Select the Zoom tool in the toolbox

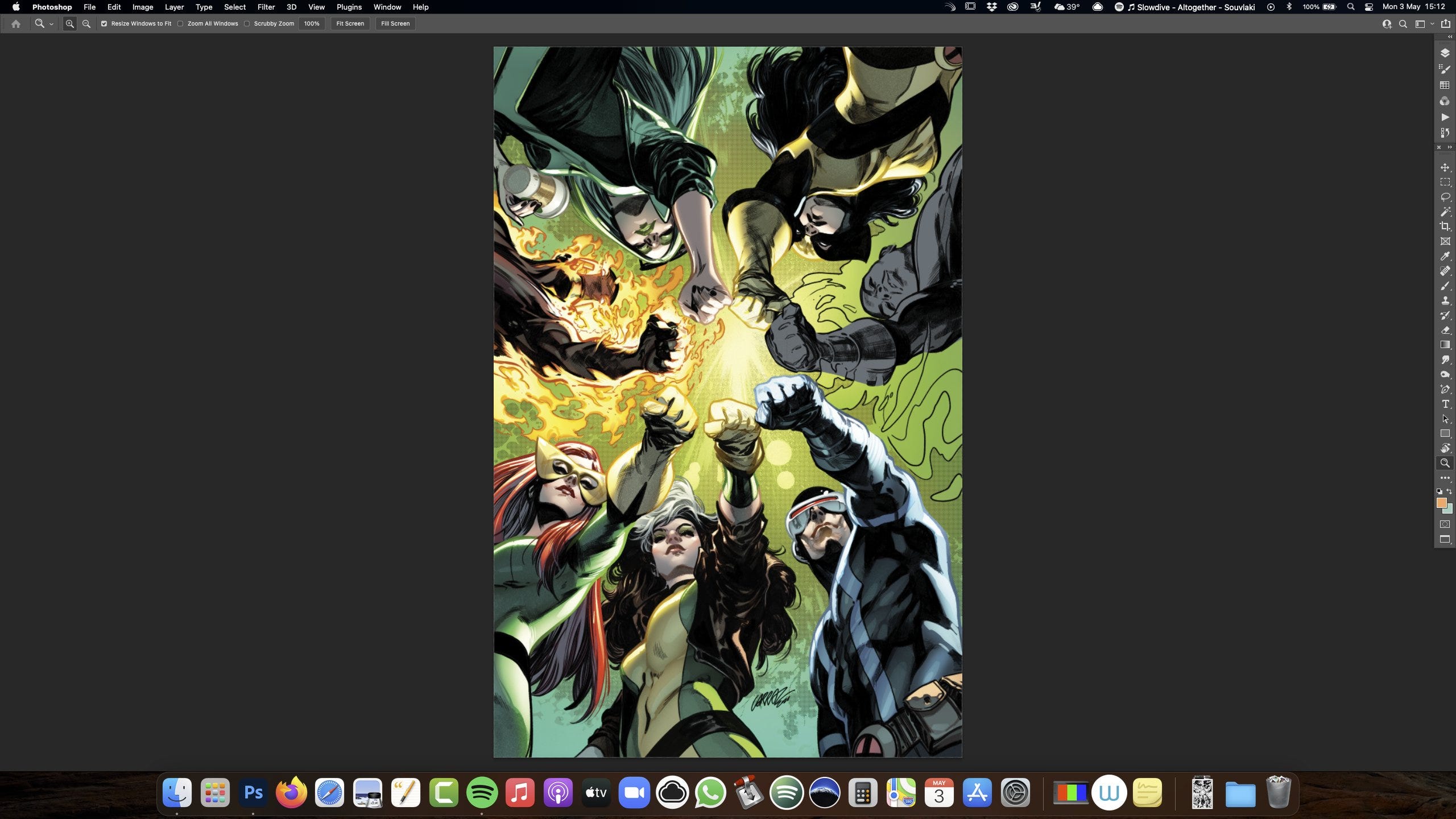[x=1445, y=463]
